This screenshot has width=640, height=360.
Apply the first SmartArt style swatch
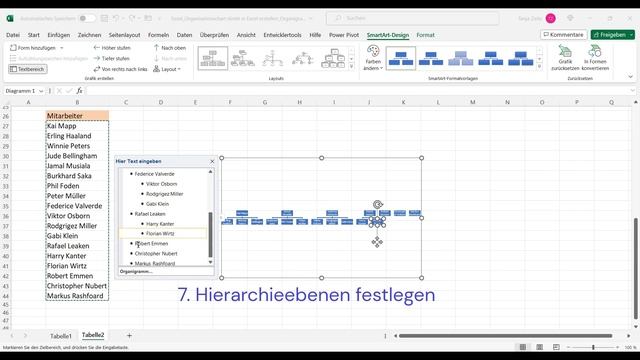[x=401, y=58]
